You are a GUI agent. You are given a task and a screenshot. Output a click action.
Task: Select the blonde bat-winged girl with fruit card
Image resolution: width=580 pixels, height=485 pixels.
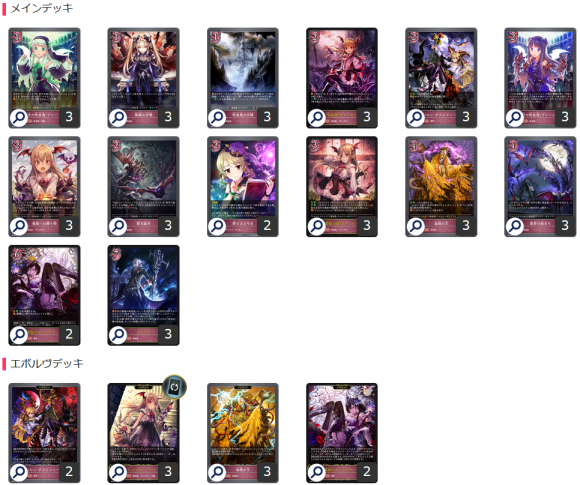pos(44,186)
